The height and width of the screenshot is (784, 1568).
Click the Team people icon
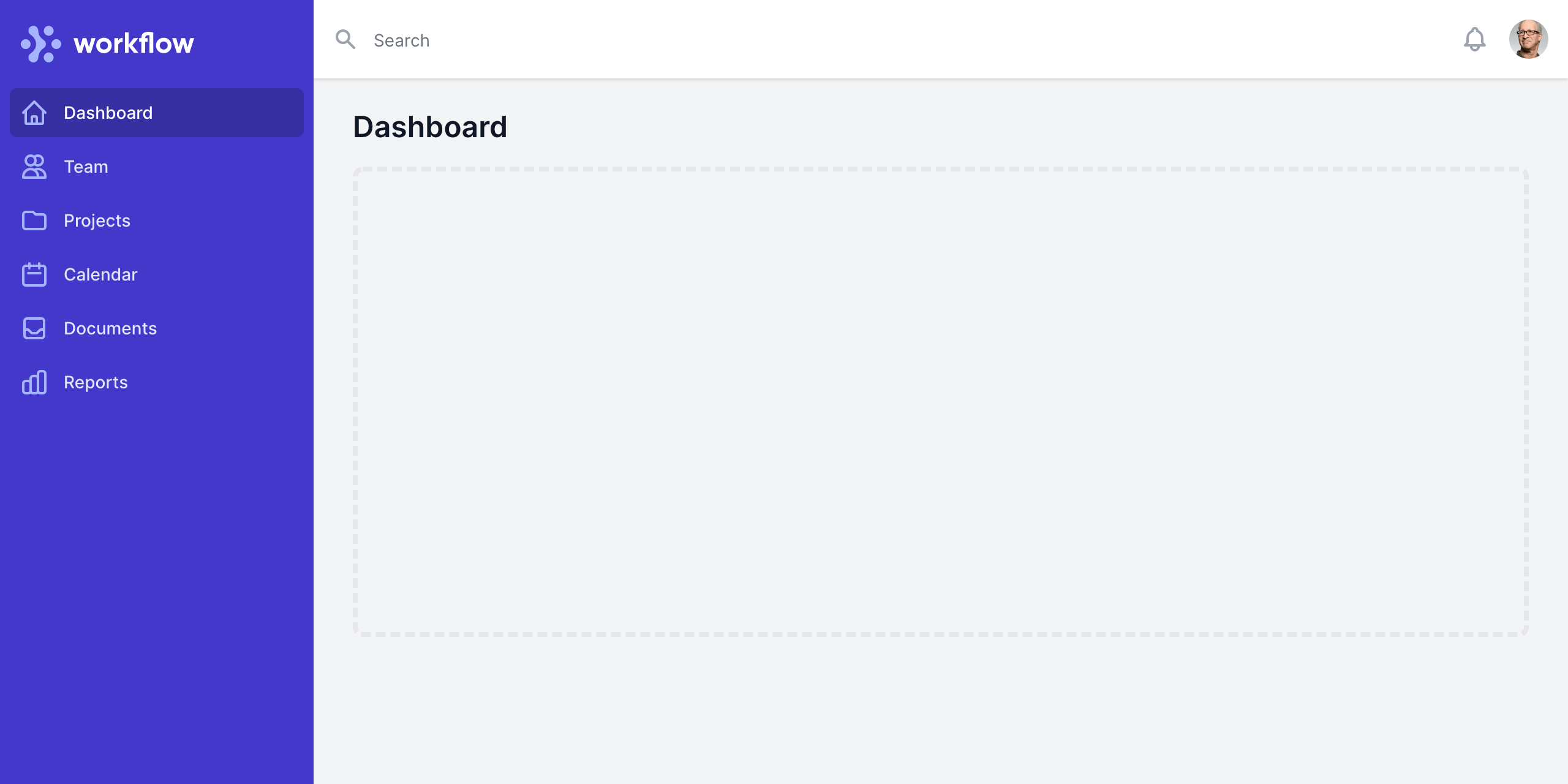click(x=34, y=167)
